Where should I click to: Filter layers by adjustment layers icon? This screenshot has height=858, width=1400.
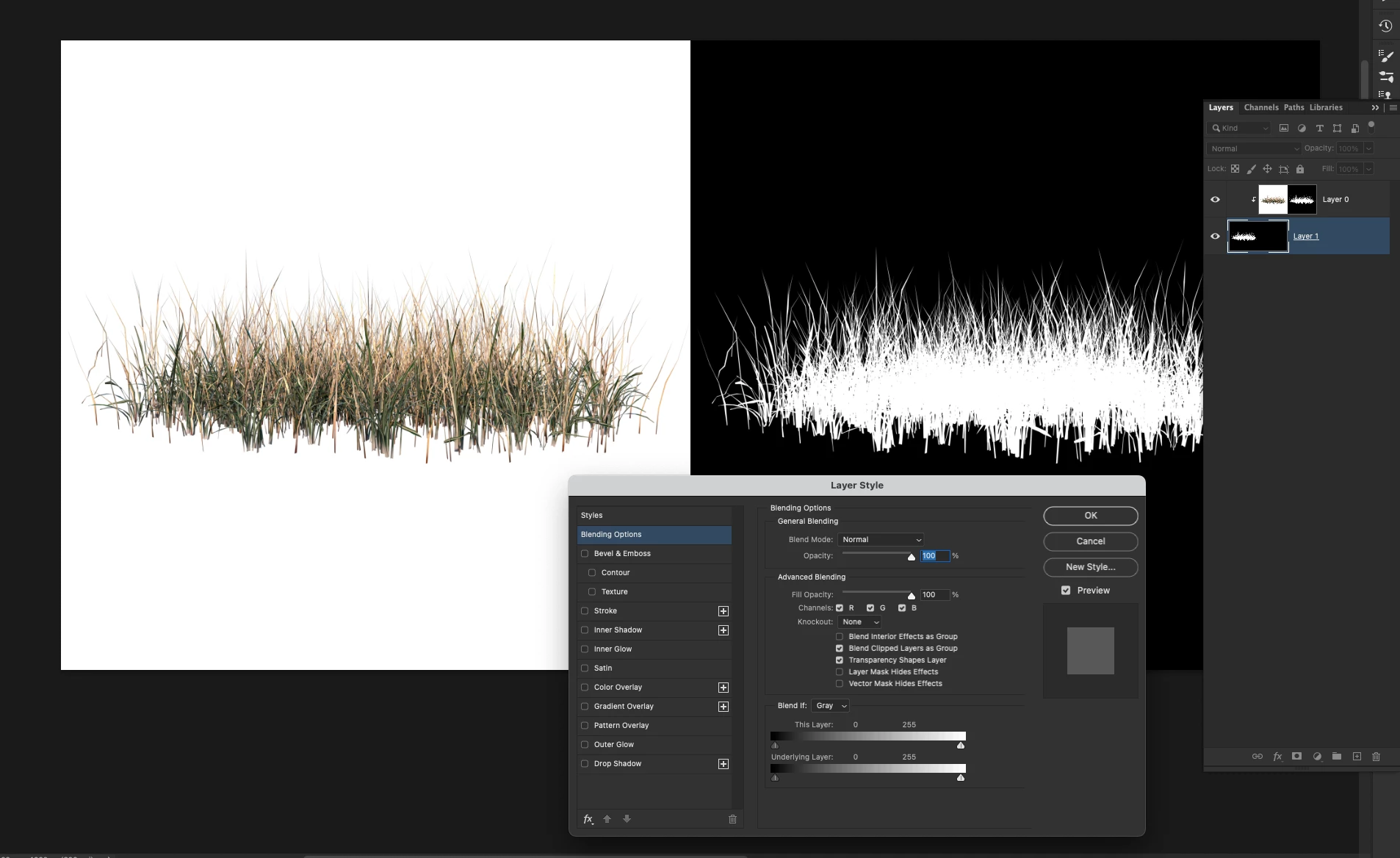tap(1302, 128)
